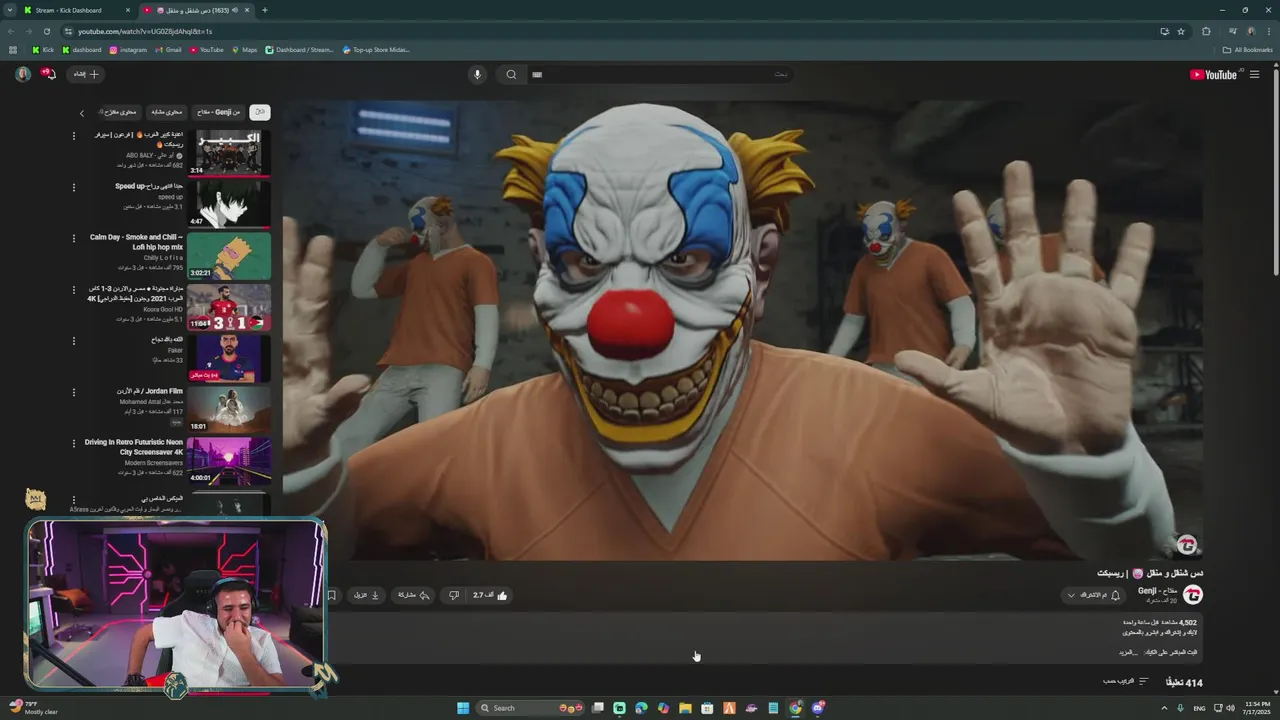Open the Maps bookmark
Image resolution: width=1280 pixels, height=720 pixels.
coord(244,50)
